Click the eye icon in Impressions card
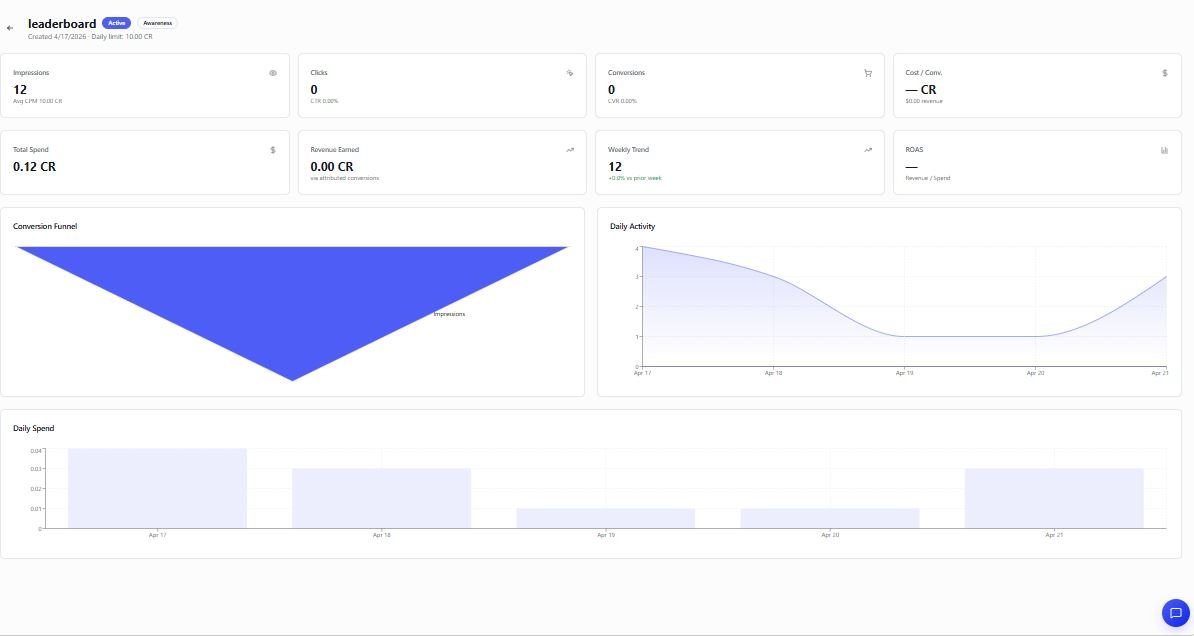 (273, 73)
